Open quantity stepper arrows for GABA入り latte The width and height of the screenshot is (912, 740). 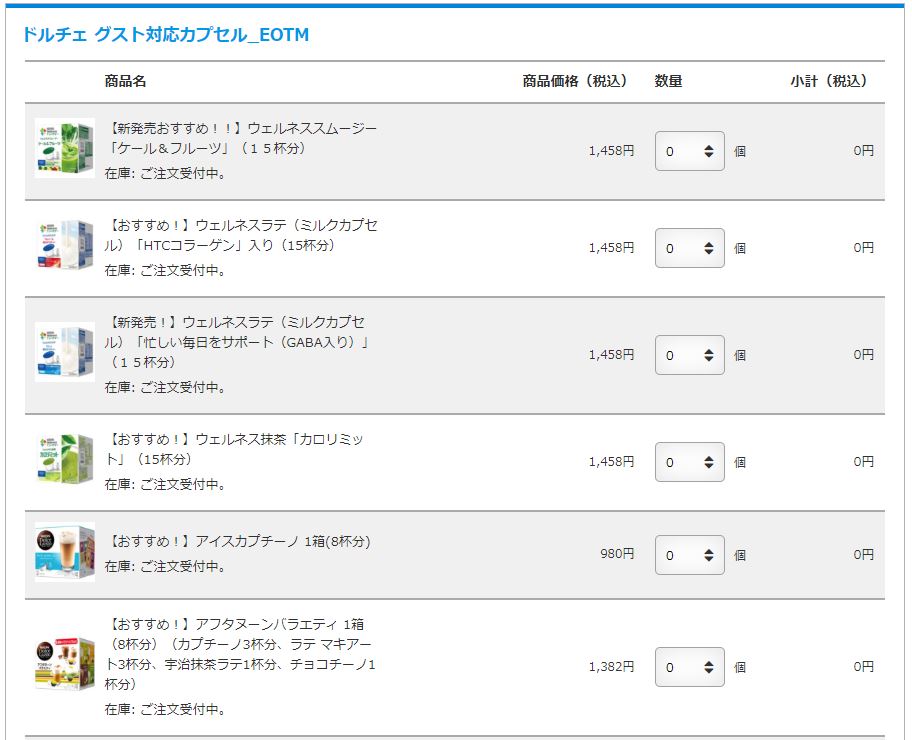(708, 355)
